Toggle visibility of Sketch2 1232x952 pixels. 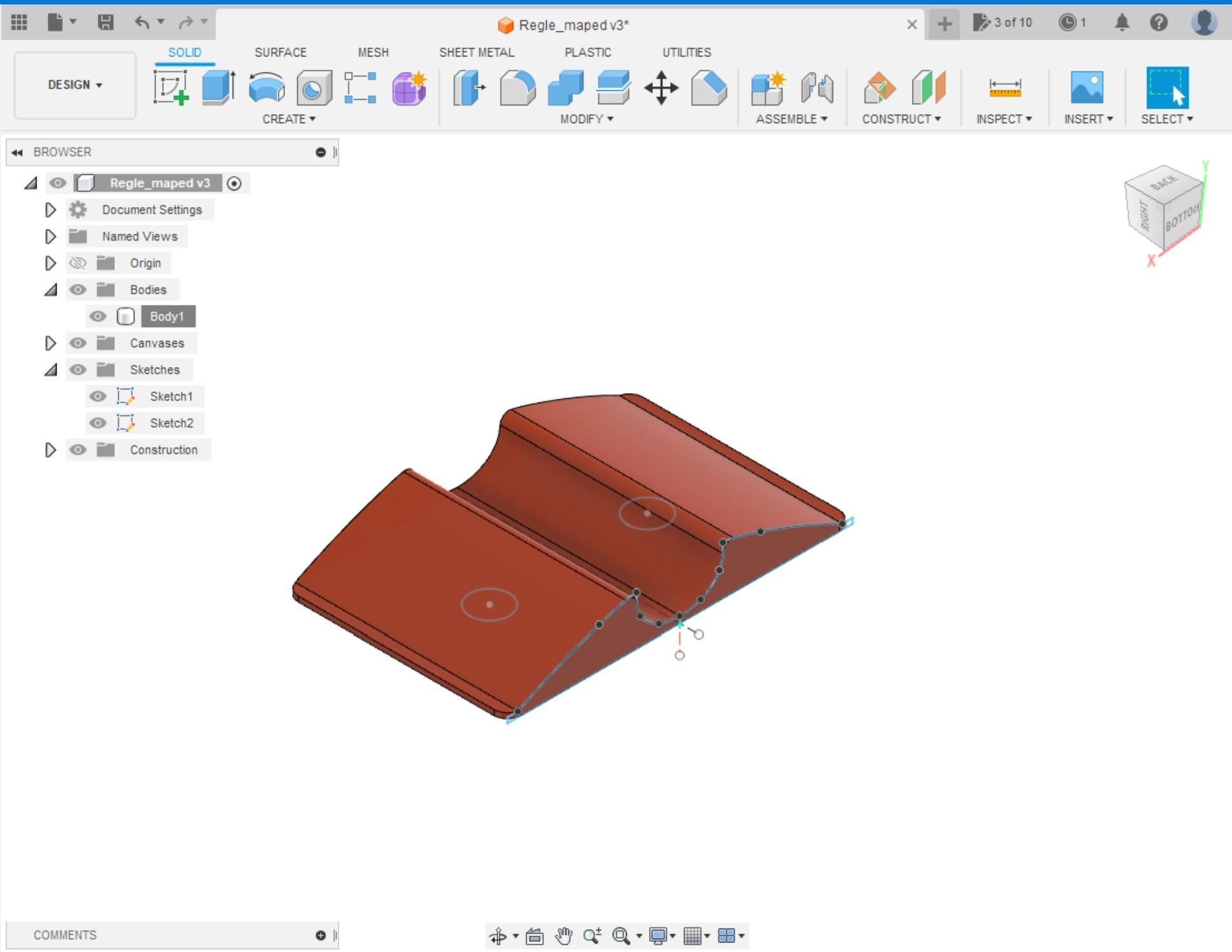point(98,423)
